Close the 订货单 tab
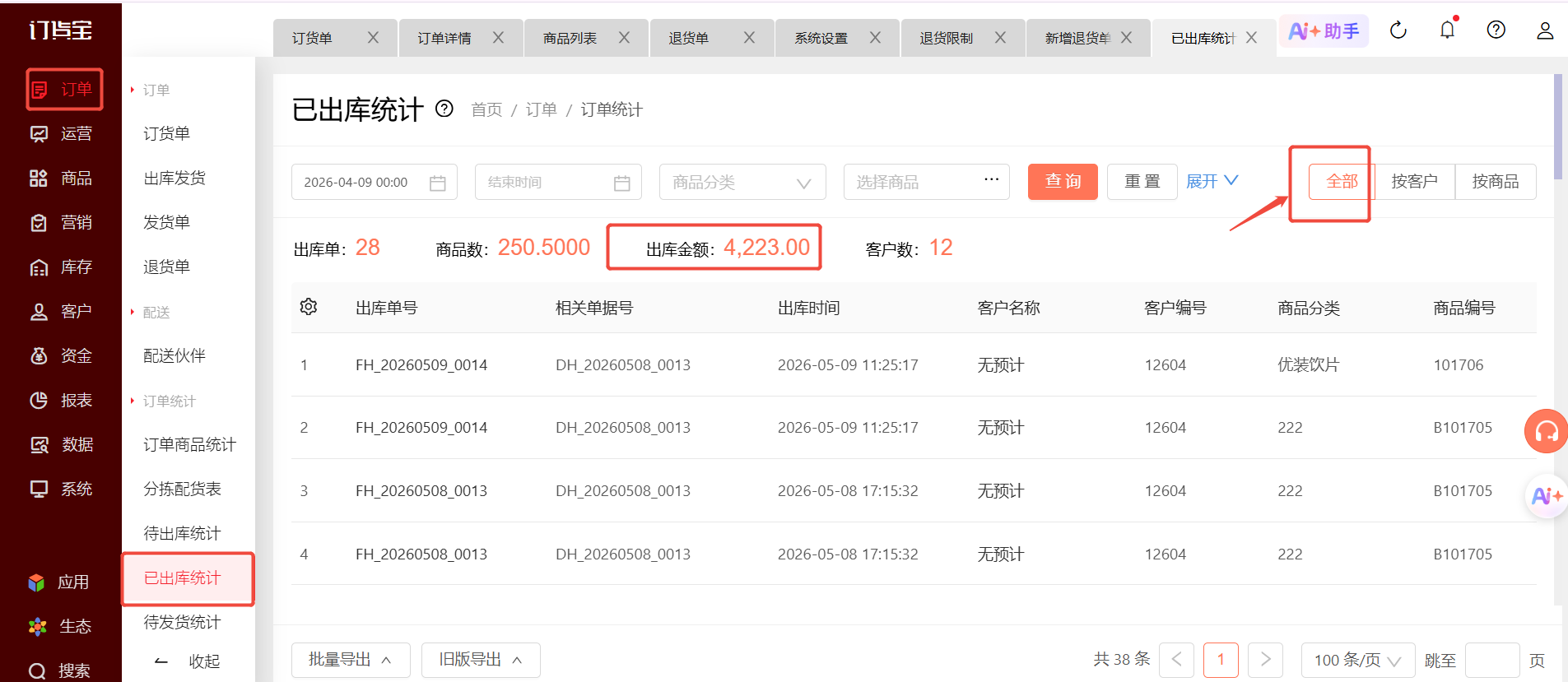 373,38
